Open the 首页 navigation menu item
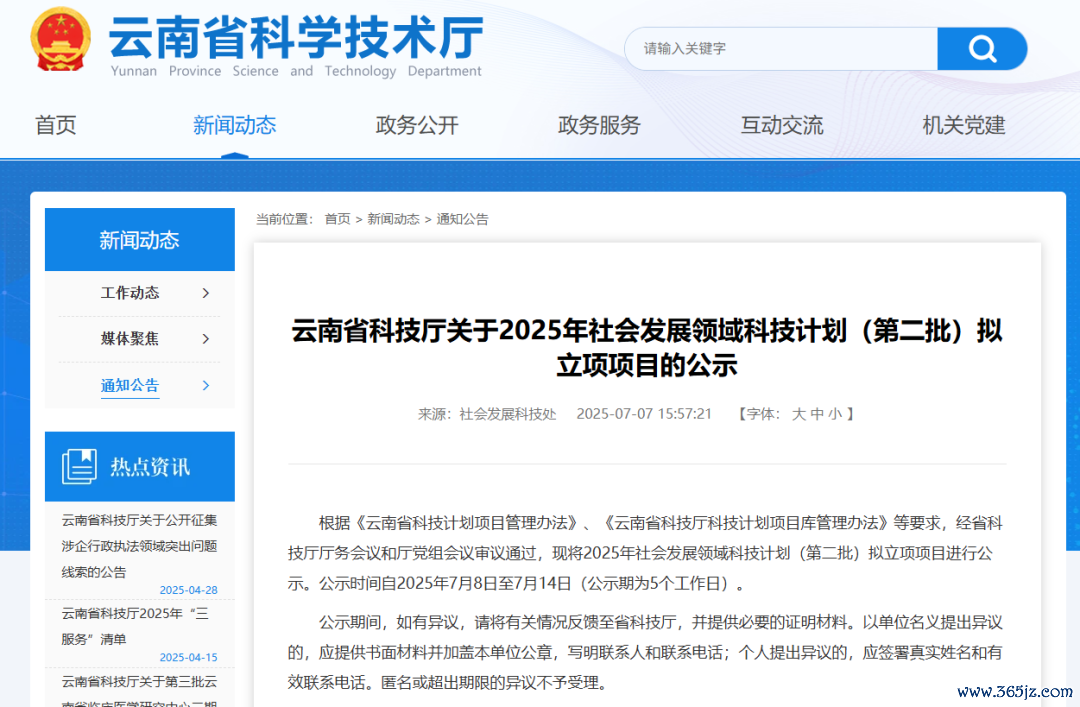Viewport: 1080px width, 707px height. coord(56,125)
